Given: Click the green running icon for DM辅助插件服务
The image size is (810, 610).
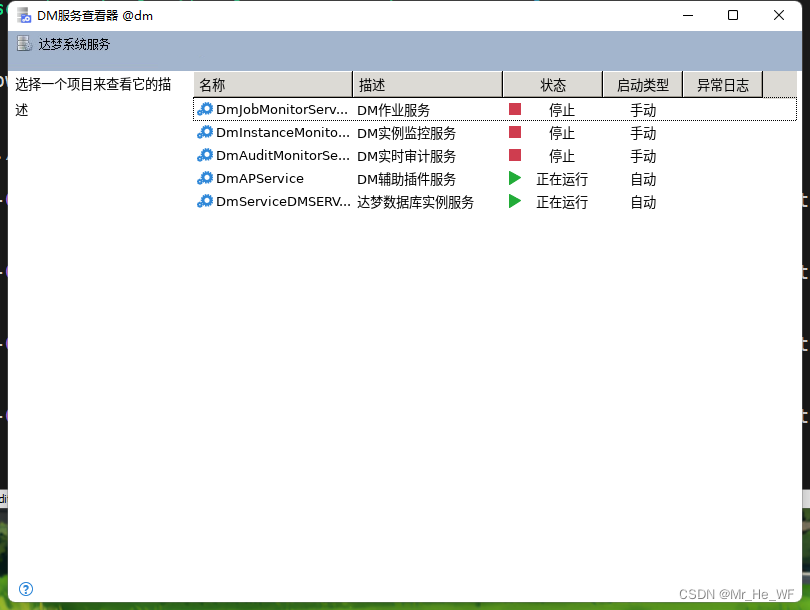Looking at the screenshot, I should 515,178.
